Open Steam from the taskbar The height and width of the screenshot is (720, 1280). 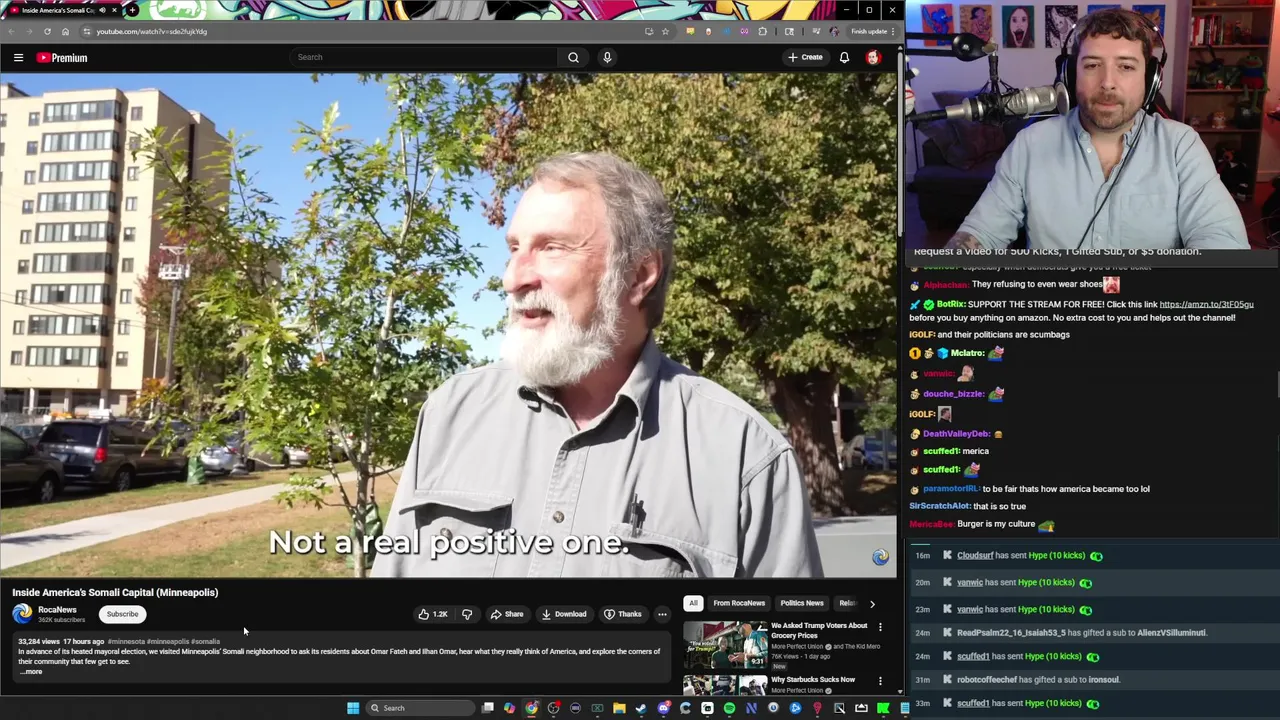click(x=641, y=708)
